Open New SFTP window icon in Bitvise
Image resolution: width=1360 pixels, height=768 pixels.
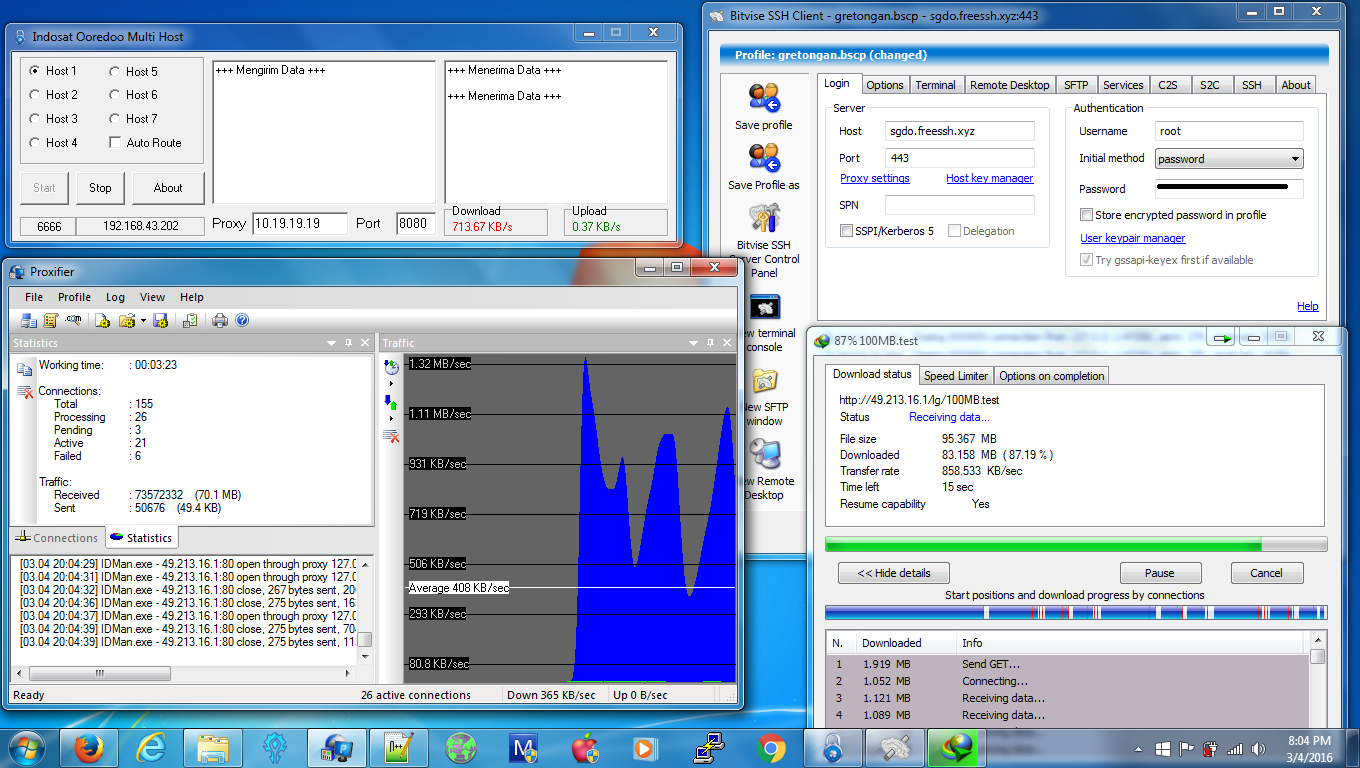(764, 381)
